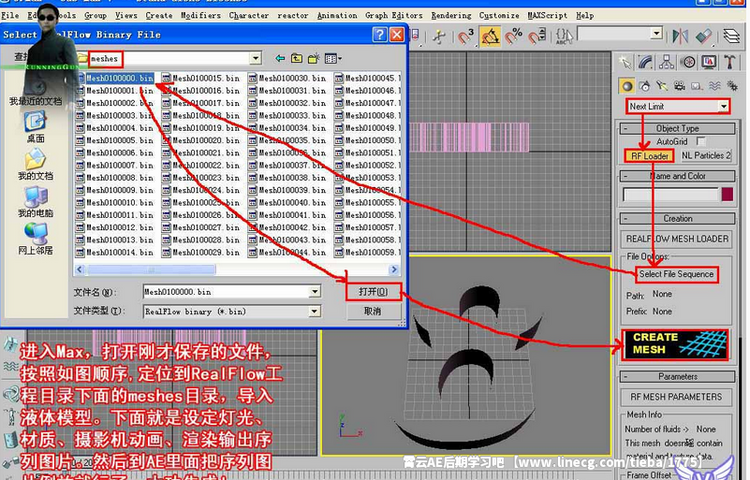750x480 pixels.
Task: Select file Mesh0100001.bin
Action: 114,90
